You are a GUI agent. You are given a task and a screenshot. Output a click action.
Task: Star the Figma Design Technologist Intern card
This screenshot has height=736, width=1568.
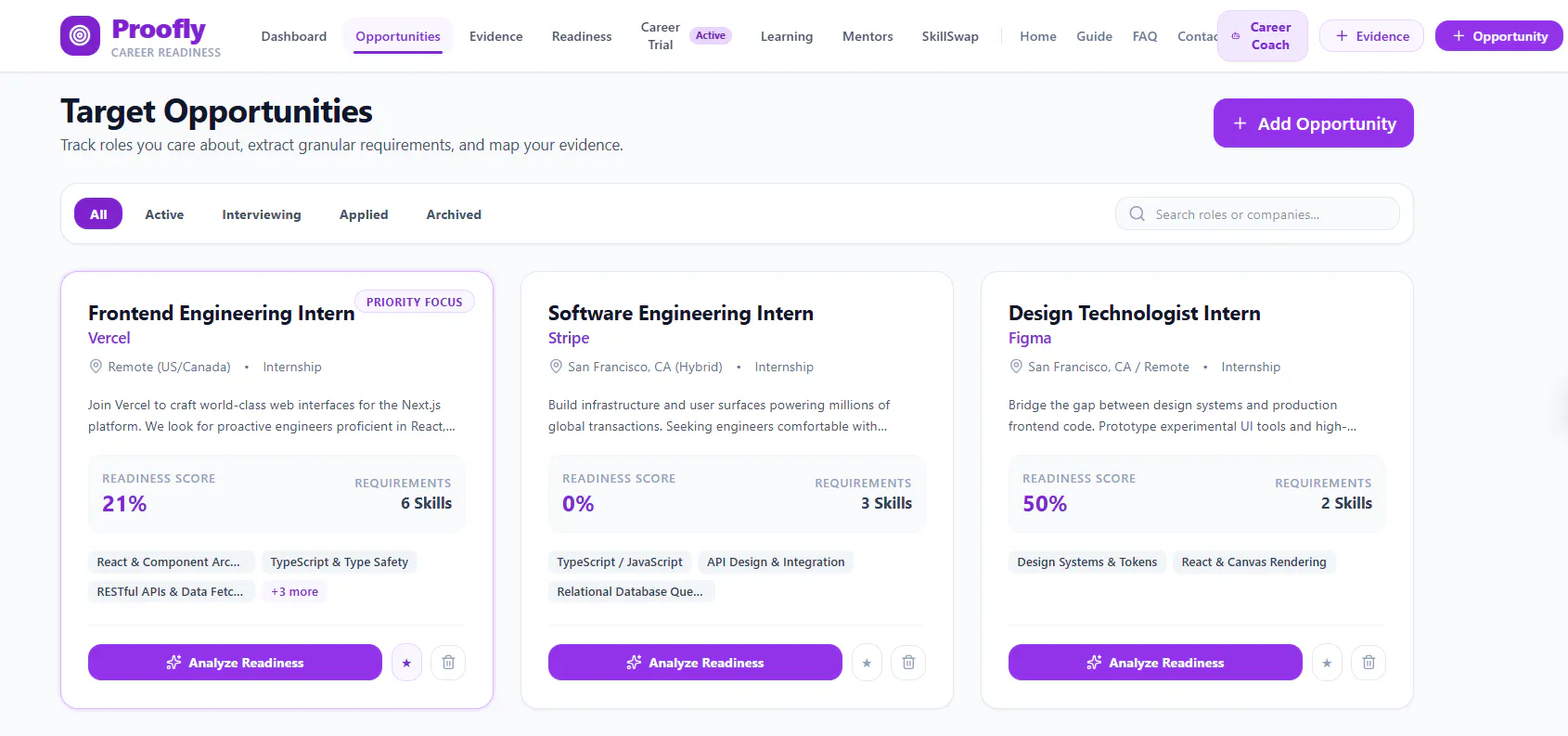(x=1327, y=663)
